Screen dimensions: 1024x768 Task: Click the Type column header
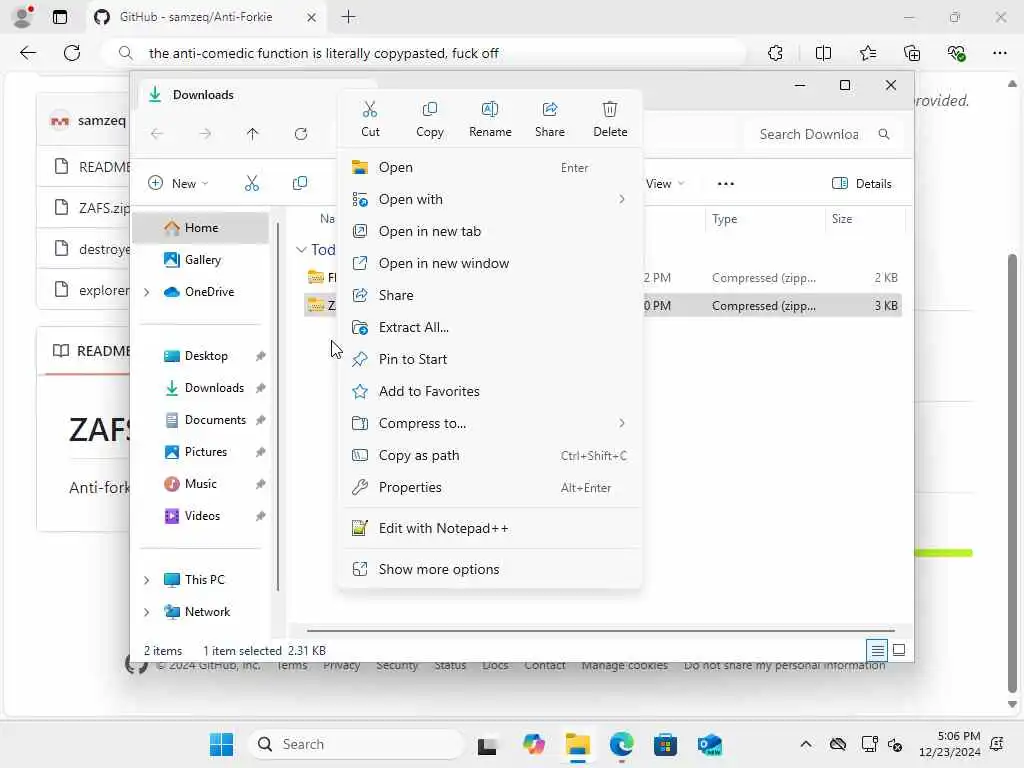[765, 219]
